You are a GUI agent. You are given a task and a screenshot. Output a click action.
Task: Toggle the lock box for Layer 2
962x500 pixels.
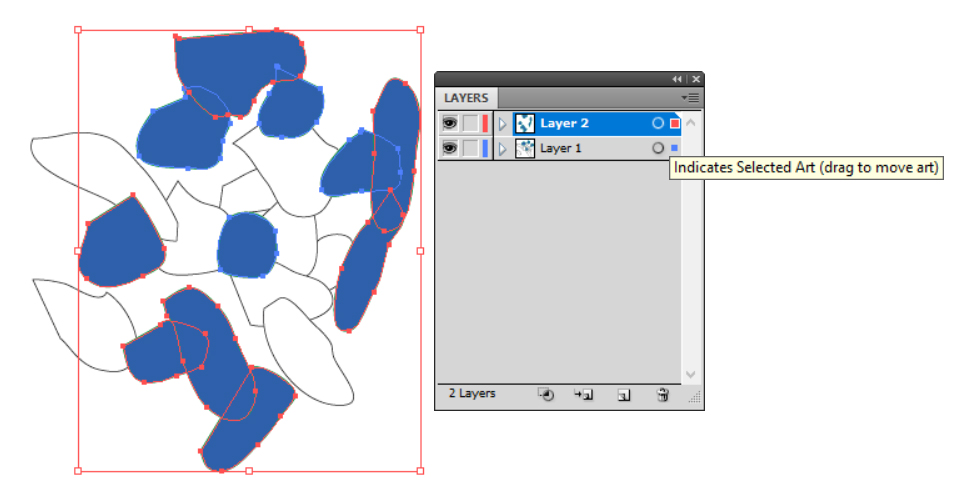[469, 123]
